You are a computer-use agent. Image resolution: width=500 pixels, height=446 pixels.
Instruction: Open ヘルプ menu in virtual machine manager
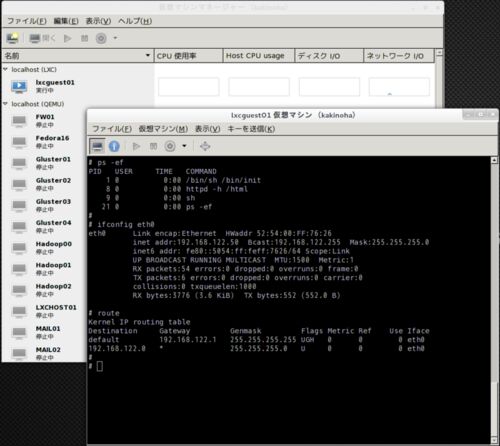click(135, 21)
